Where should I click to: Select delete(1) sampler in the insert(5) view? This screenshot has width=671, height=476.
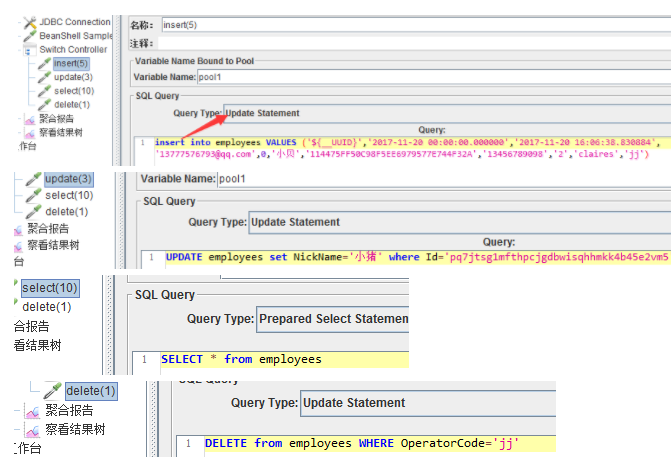coord(72,104)
